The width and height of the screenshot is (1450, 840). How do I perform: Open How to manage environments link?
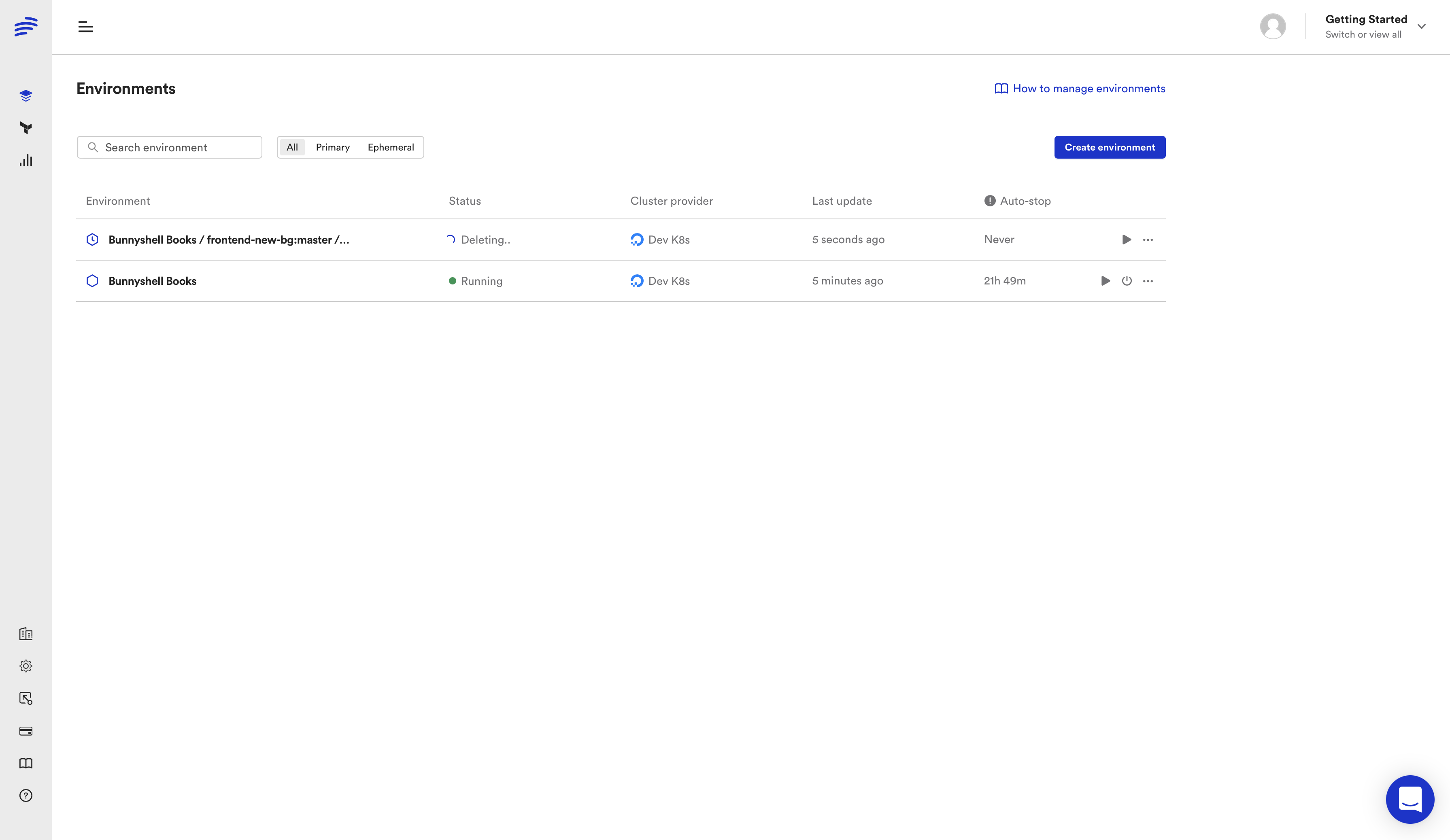coord(1080,89)
